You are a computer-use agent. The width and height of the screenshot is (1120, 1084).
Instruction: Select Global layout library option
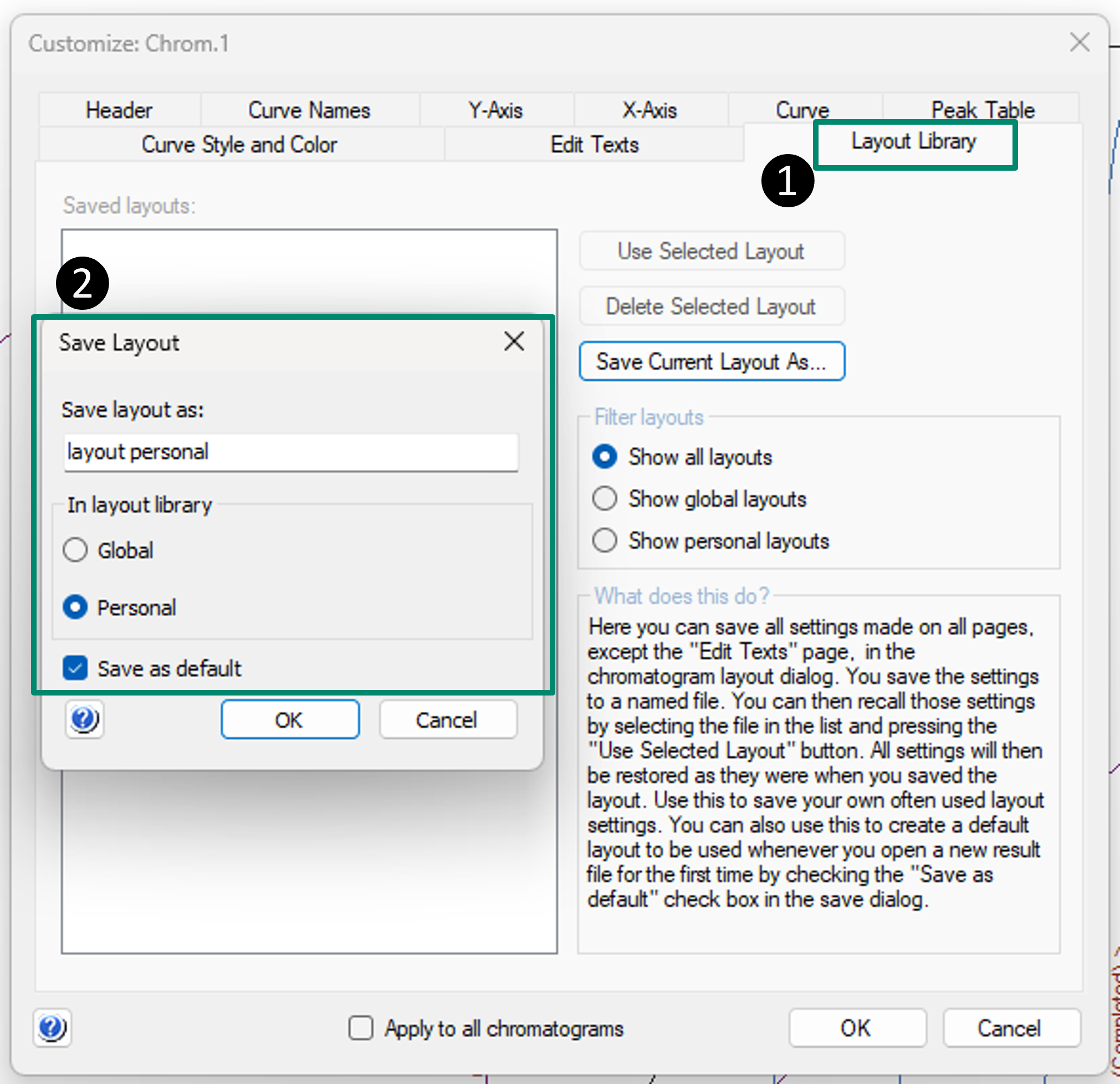point(75,550)
